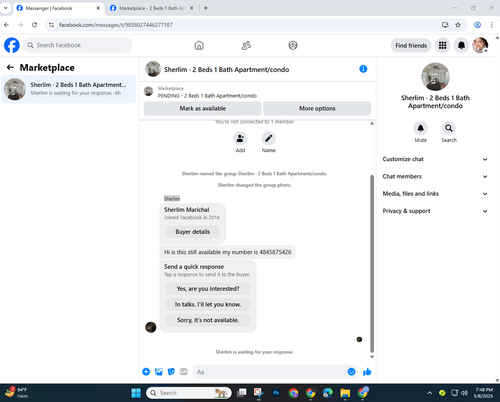Screen dimensions: 500x402
Task: Navigate back in the browser
Action: pyautogui.click(x=6, y=25)
